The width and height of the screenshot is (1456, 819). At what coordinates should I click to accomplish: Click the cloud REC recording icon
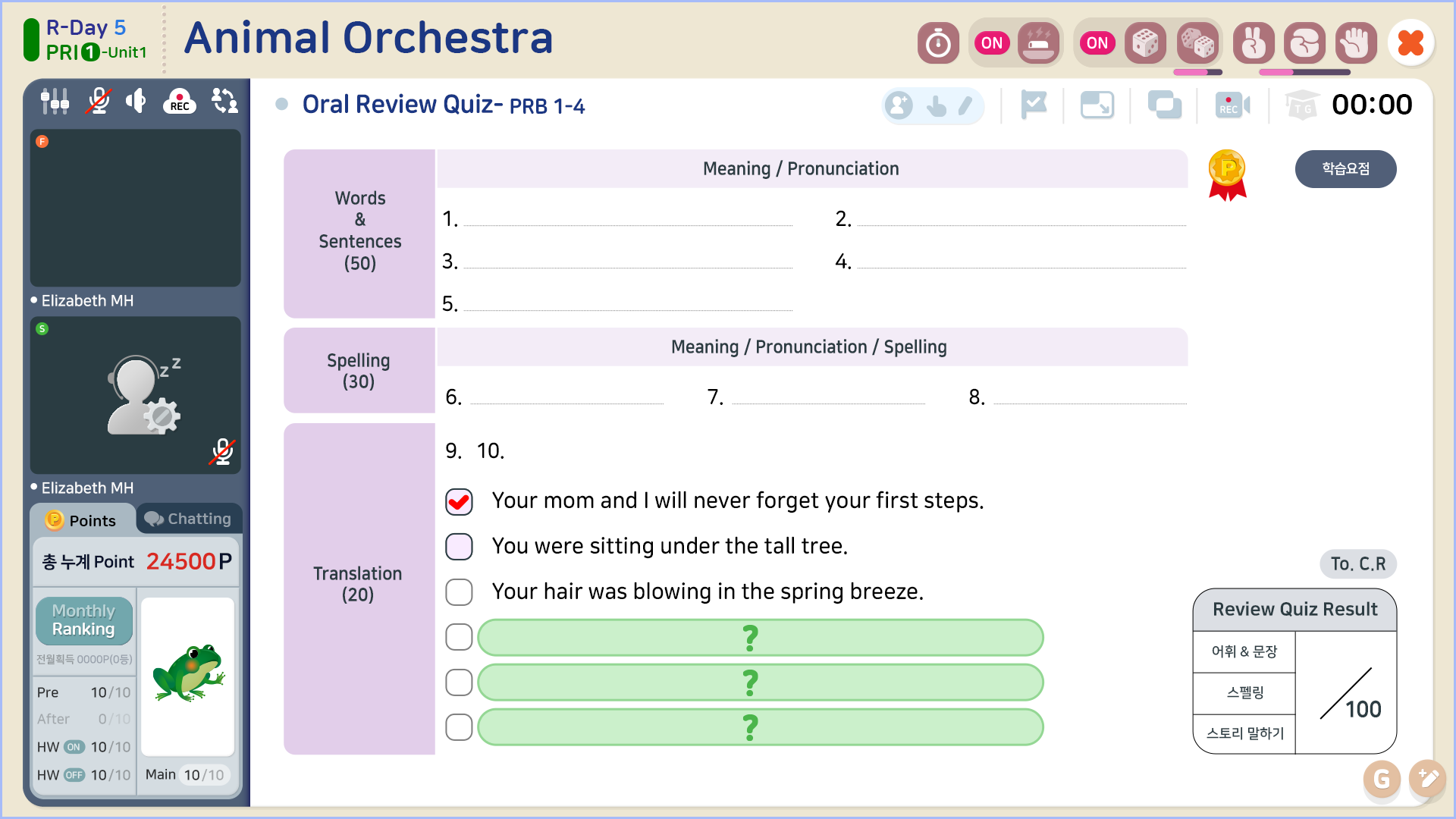(180, 101)
